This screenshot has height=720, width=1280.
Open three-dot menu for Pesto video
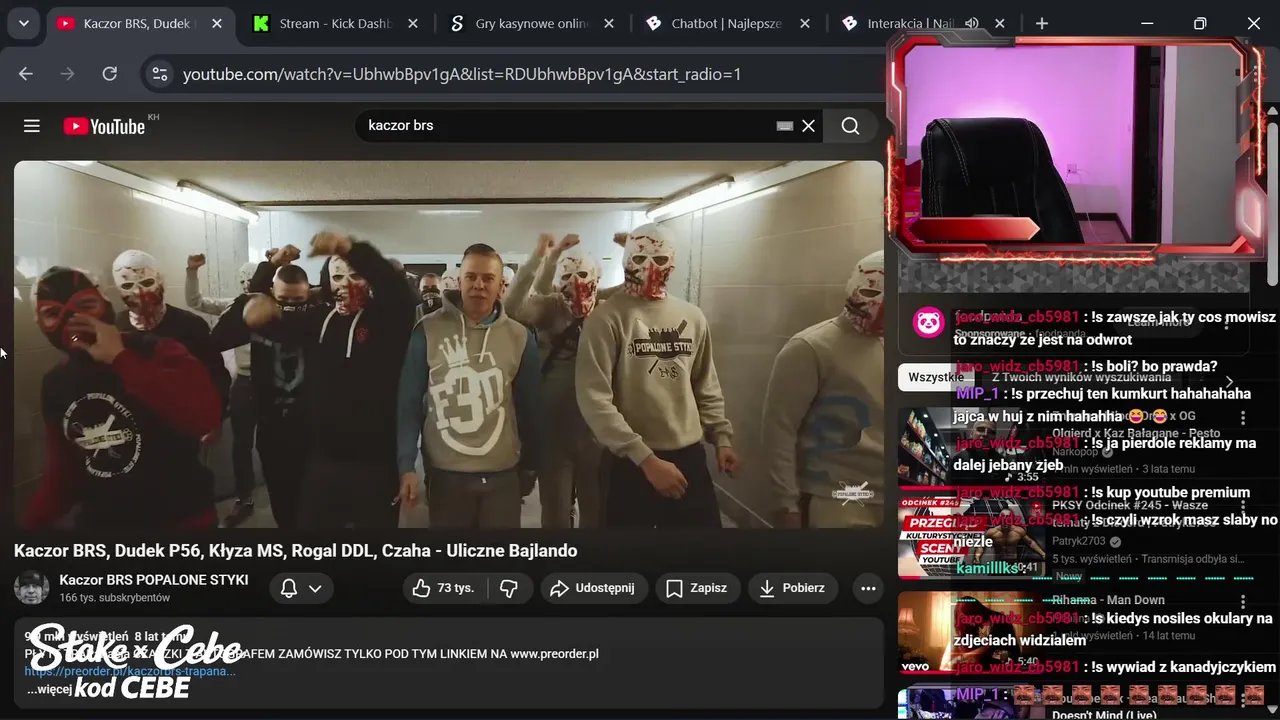click(x=1244, y=418)
